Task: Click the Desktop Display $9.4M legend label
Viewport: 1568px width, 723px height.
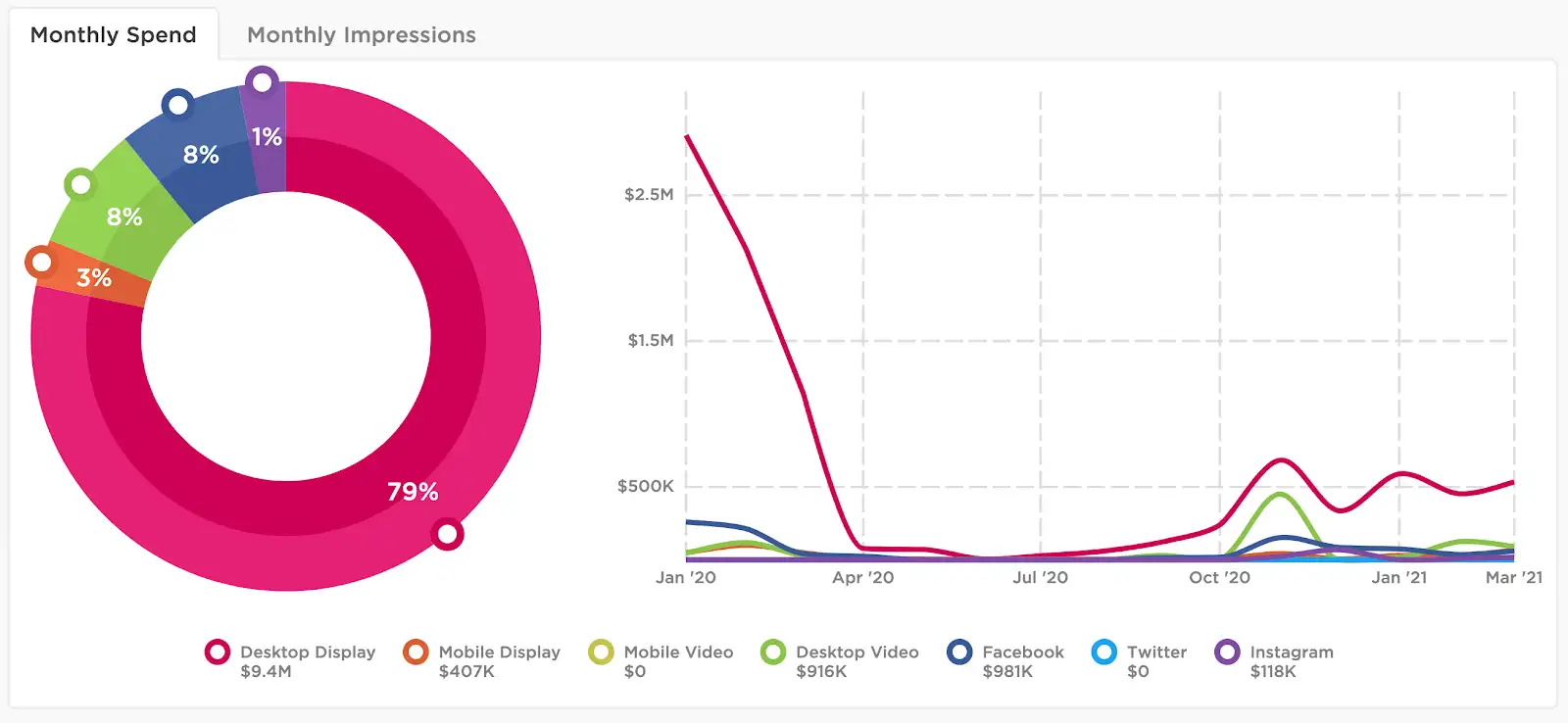Action: tap(308, 661)
